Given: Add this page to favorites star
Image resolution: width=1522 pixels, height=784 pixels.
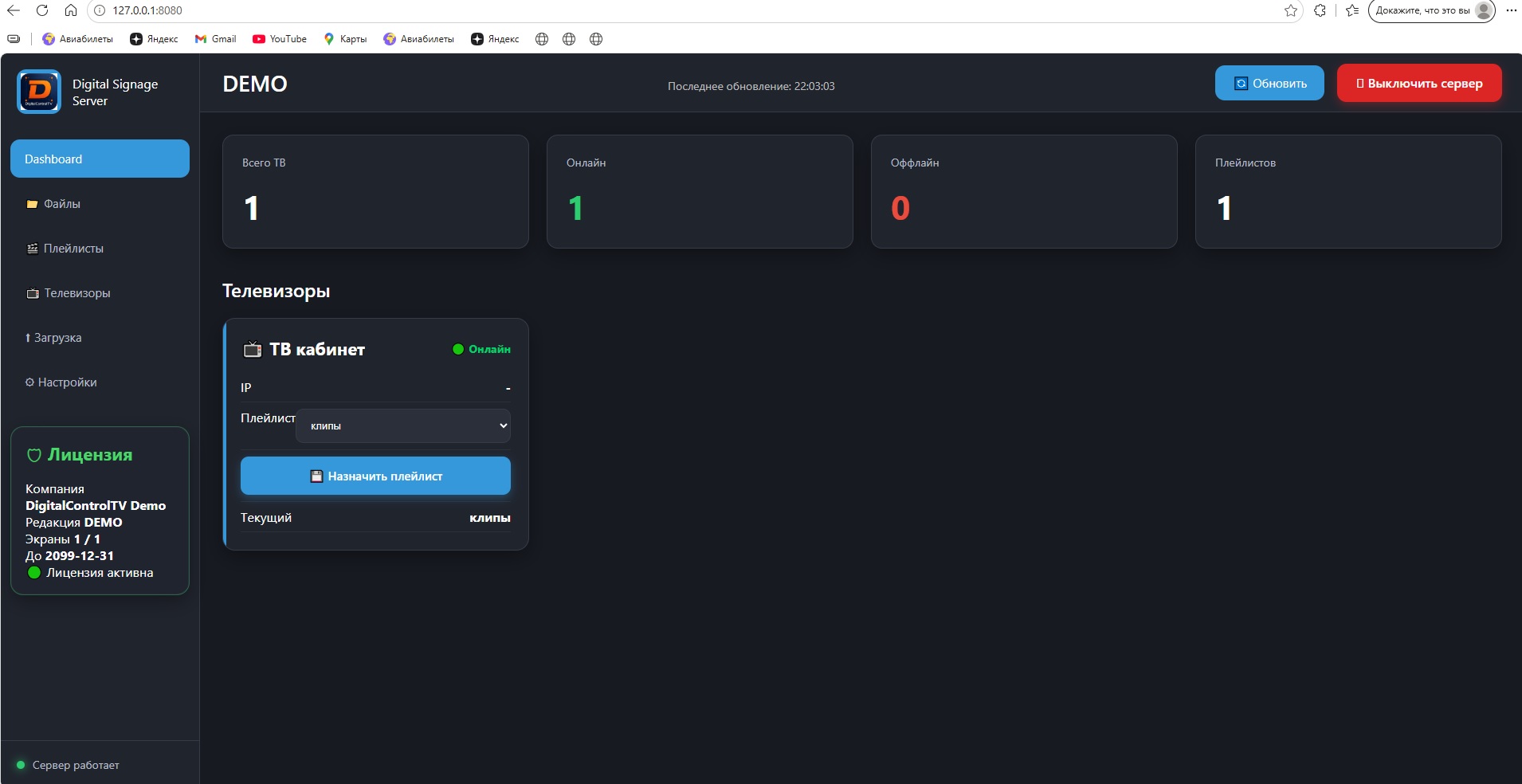Looking at the screenshot, I should (1291, 10).
